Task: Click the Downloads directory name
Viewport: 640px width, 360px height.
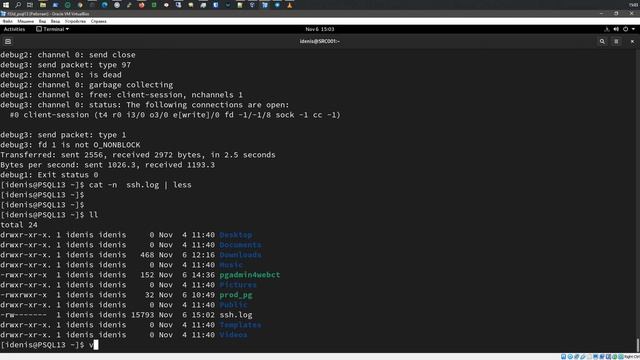Action: [240, 255]
